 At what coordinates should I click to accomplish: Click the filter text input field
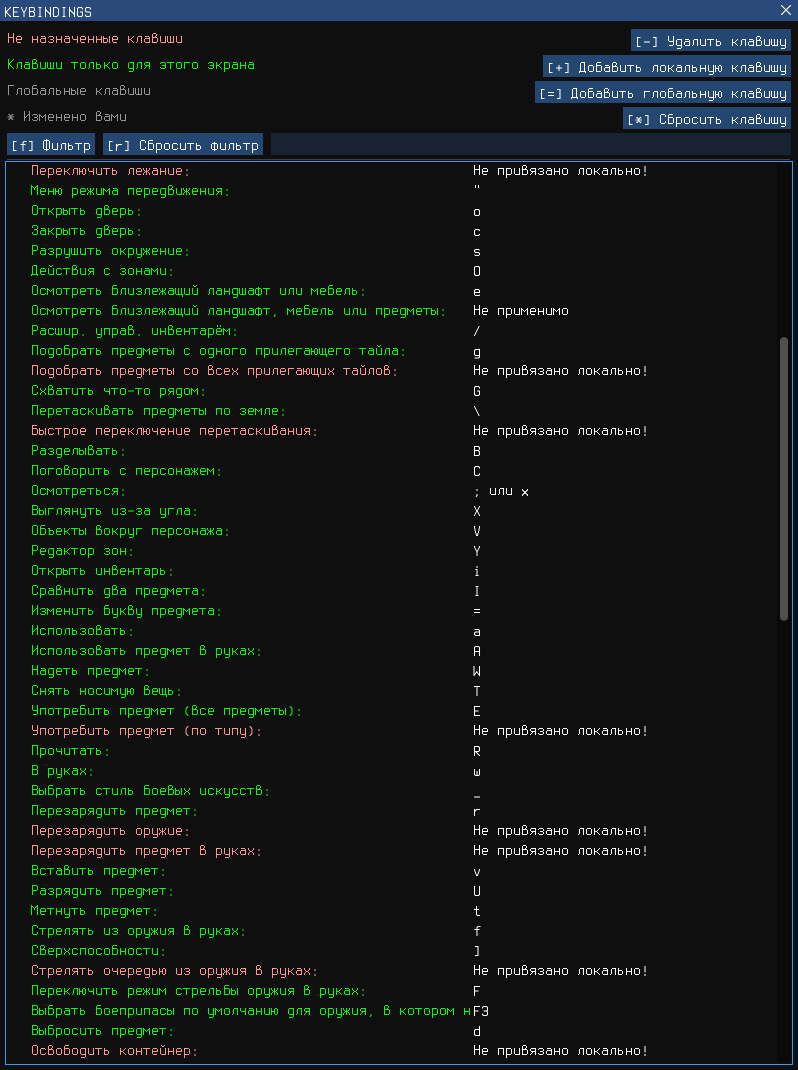530,145
